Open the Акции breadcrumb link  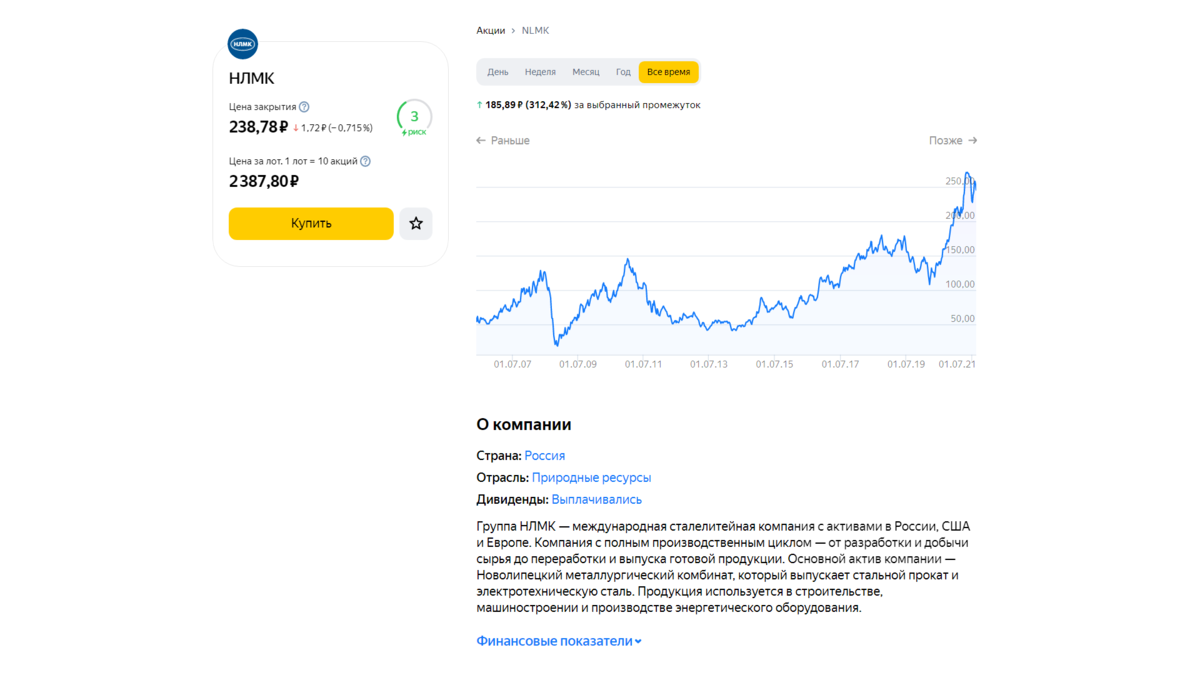pyautogui.click(x=491, y=31)
